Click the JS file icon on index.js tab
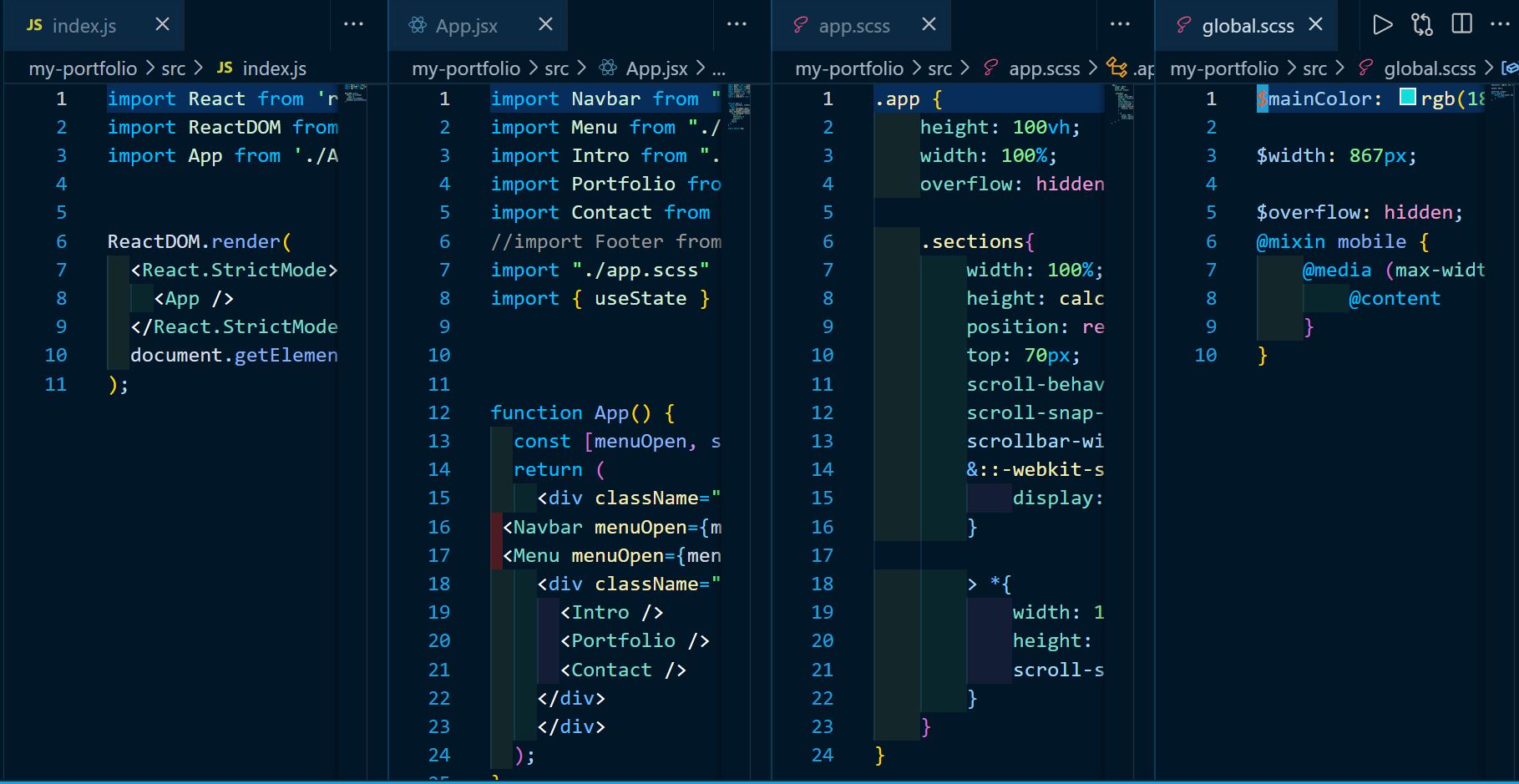Viewport: 1519px width, 784px height. (x=34, y=26)
